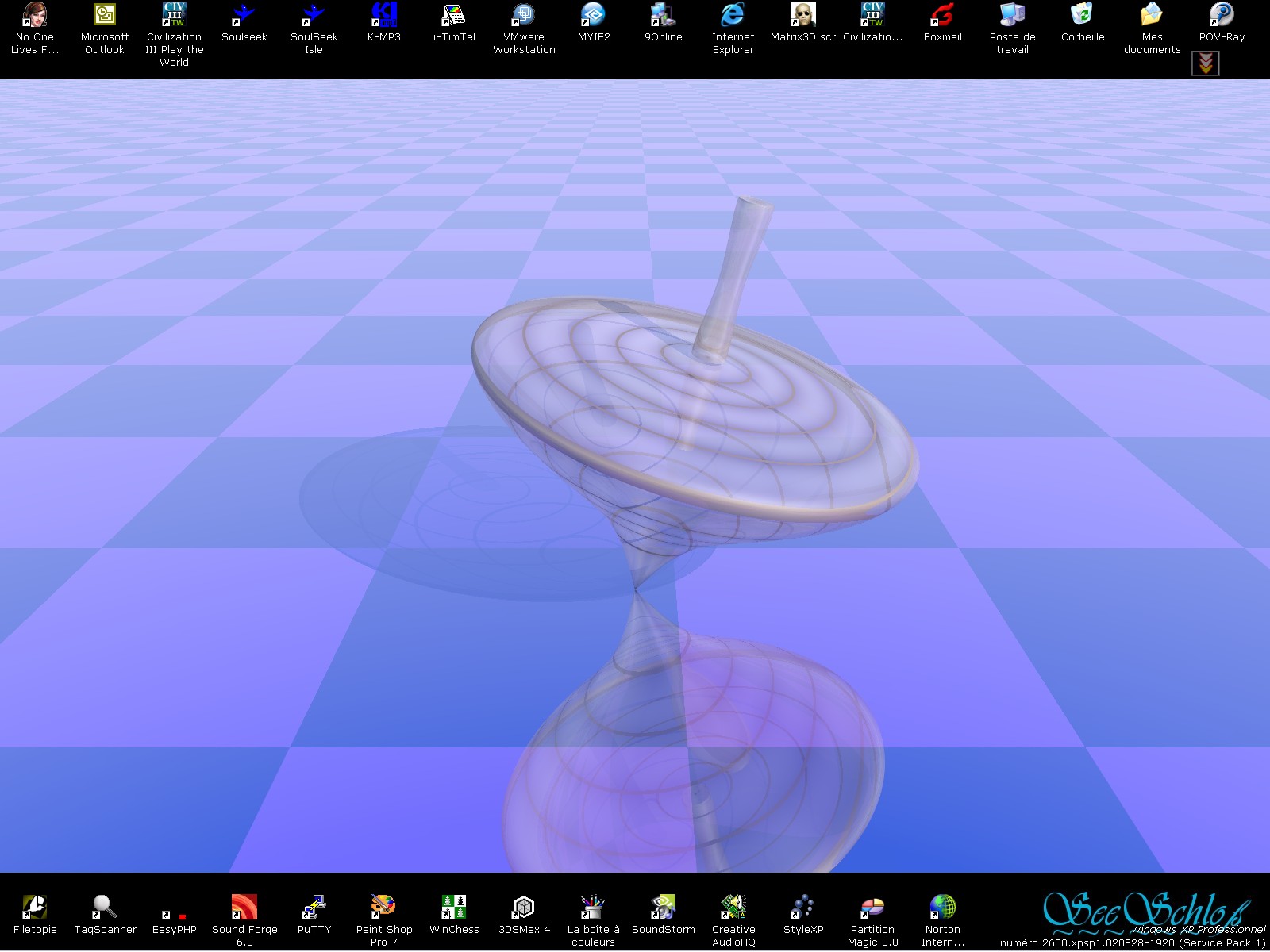Screen dimensions: 1270x952
Task: Launch the SoundStorm icon
Action: click(x=663, y=907)
